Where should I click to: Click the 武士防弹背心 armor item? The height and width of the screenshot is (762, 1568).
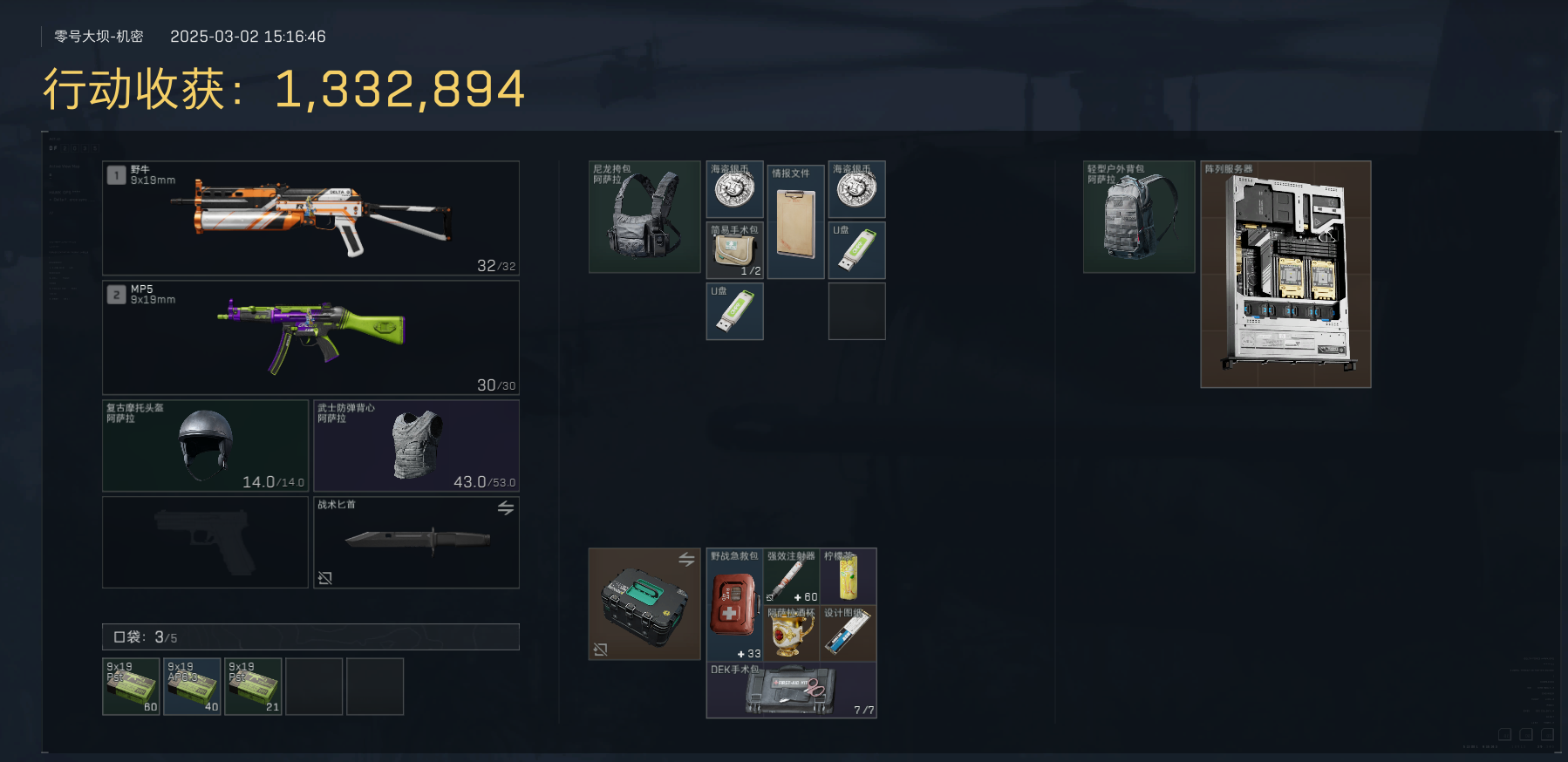416,446
